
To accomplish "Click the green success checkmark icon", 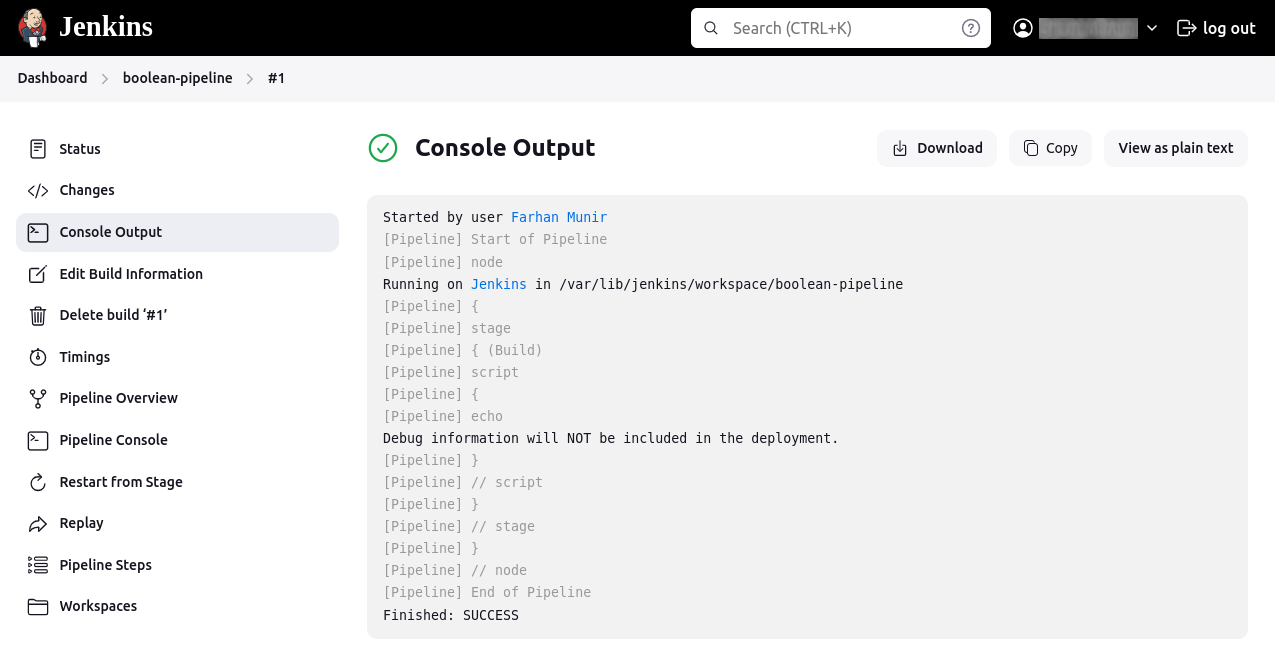I will pos(383,148).
